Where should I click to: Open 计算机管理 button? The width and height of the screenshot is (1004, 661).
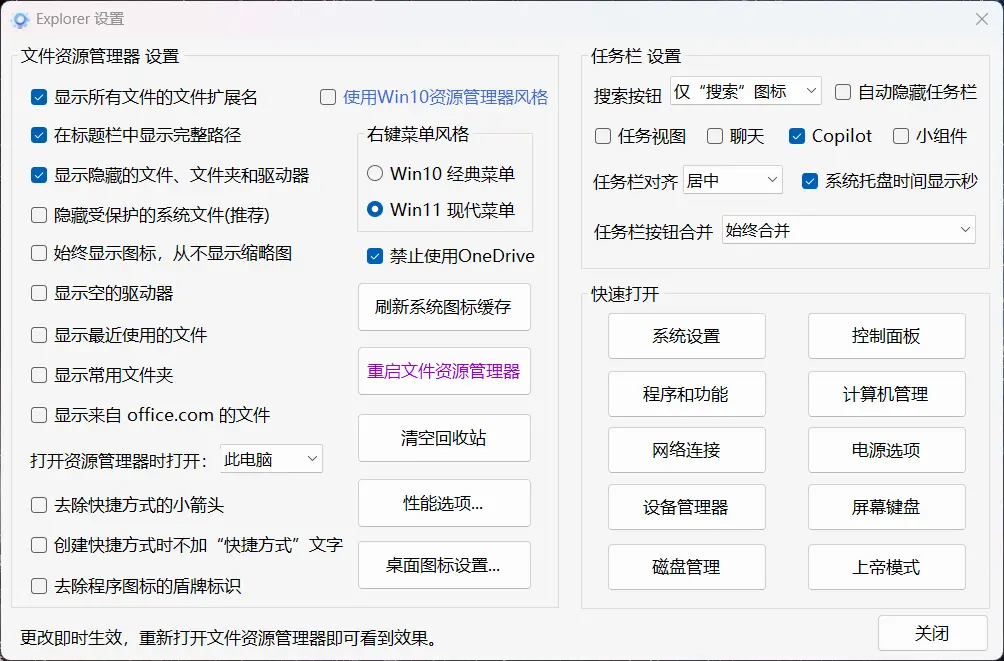point(886,394)
